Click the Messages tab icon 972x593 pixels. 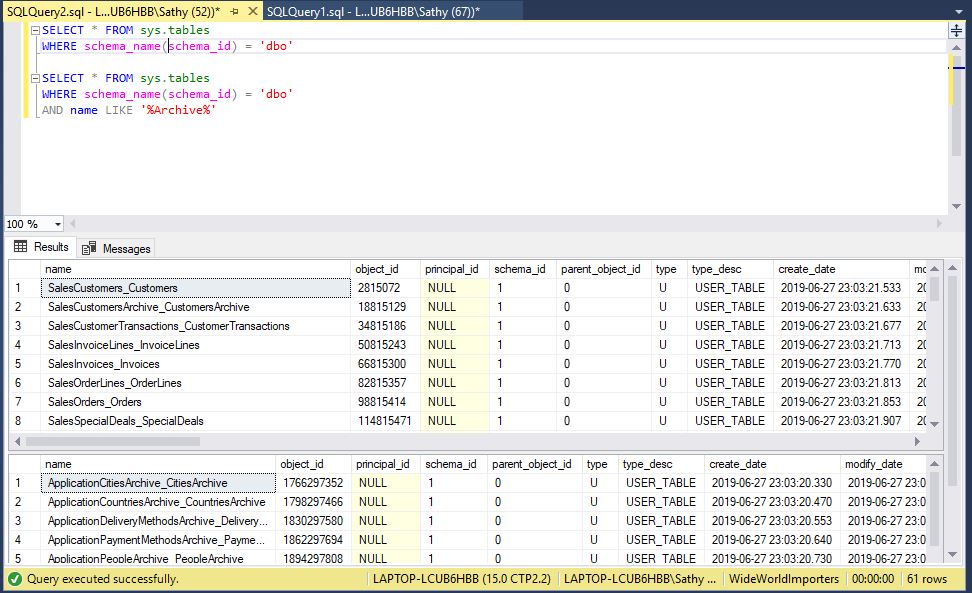90,248
